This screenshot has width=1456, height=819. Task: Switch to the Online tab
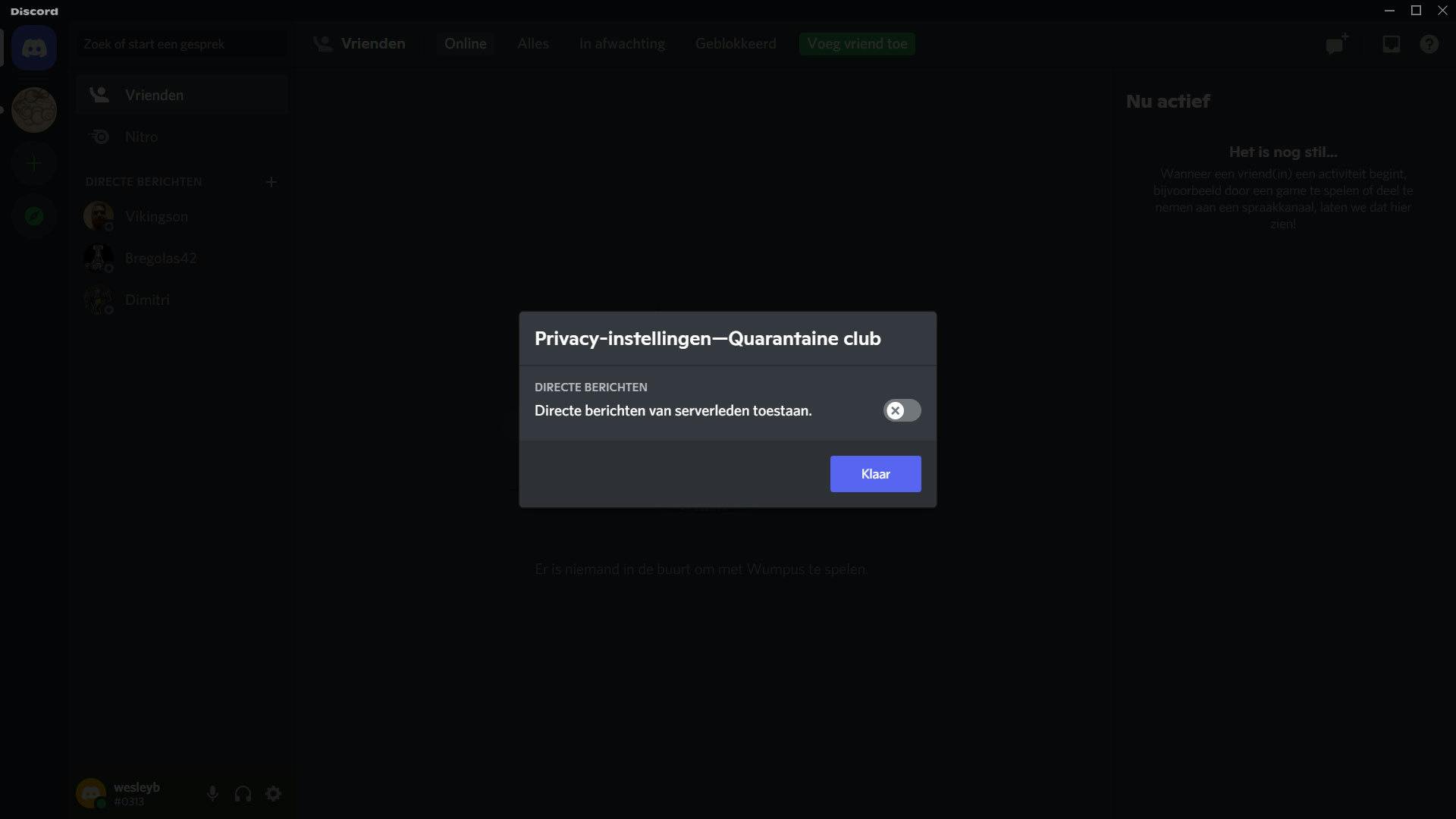[x=465, y=44]
